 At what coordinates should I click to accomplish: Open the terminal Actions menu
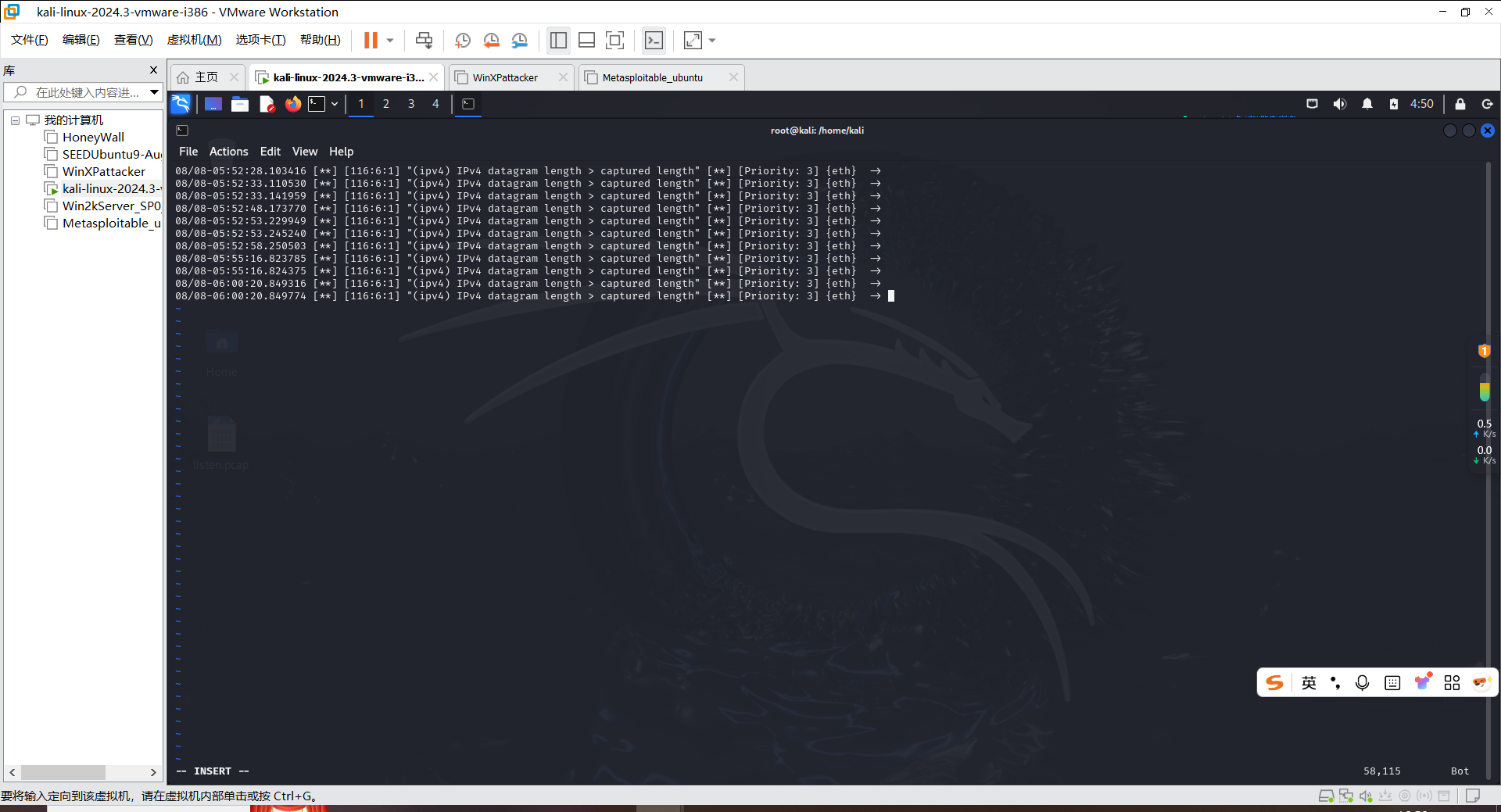[x=228, y=152]
